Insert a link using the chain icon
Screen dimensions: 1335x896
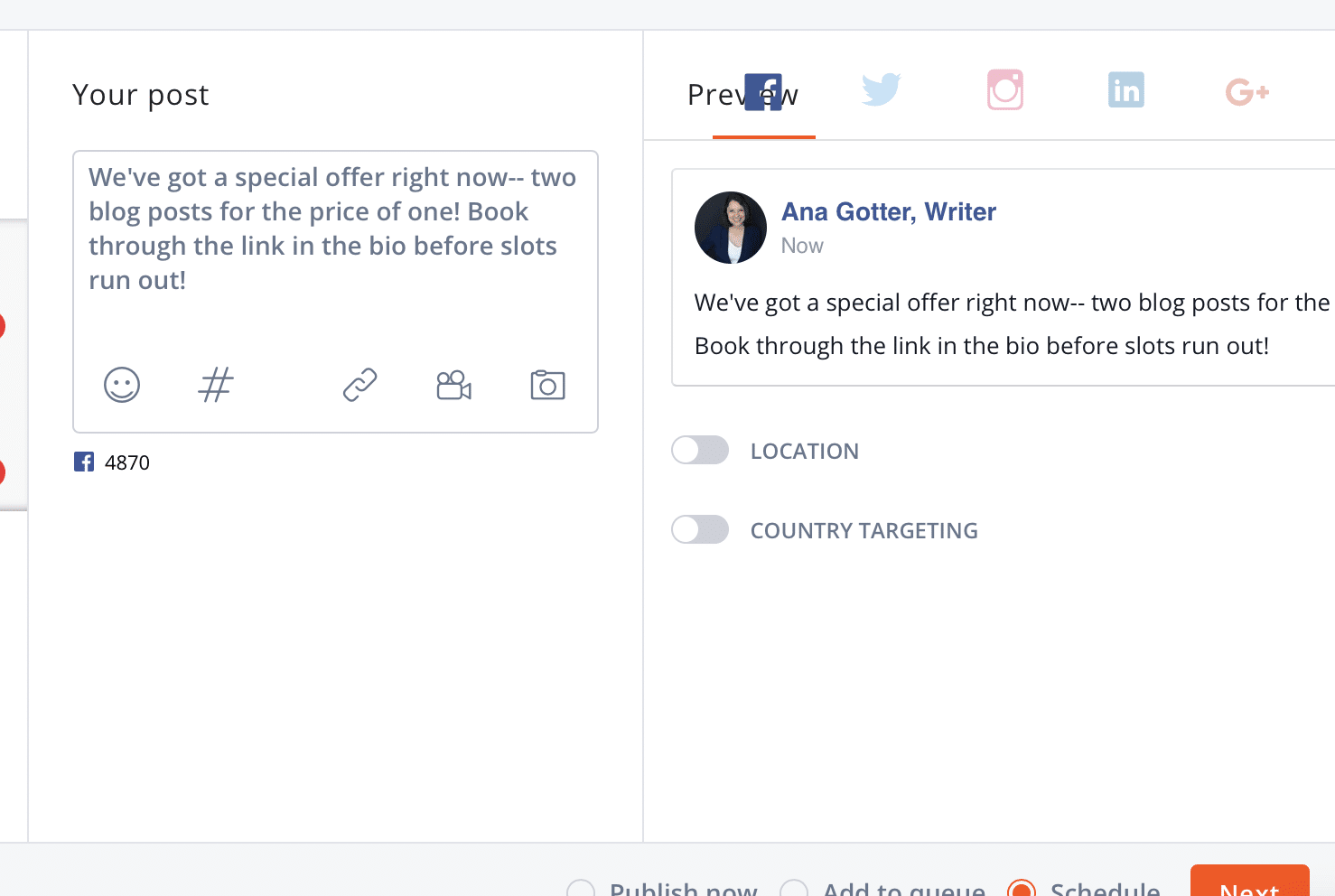pyautogui.click(x=359, y=385)
